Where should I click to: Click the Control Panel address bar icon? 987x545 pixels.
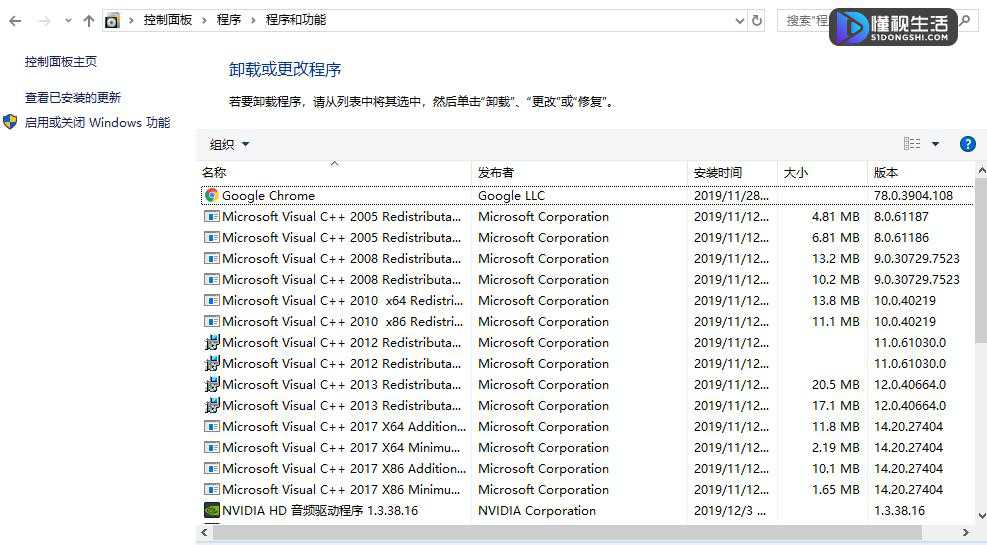coord(112,21)
